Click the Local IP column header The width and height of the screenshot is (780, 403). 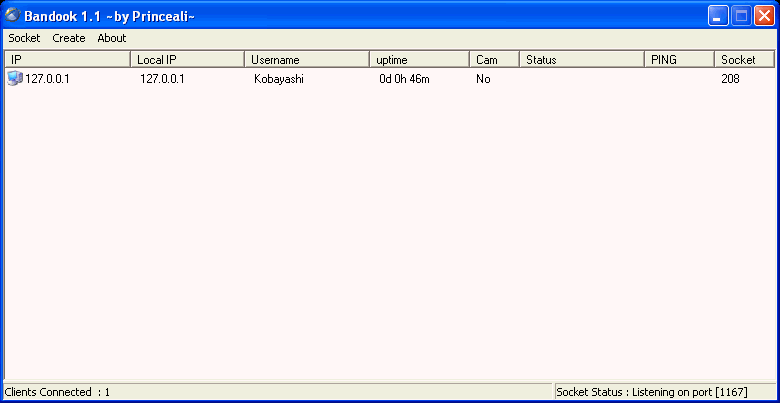(187, 60)
